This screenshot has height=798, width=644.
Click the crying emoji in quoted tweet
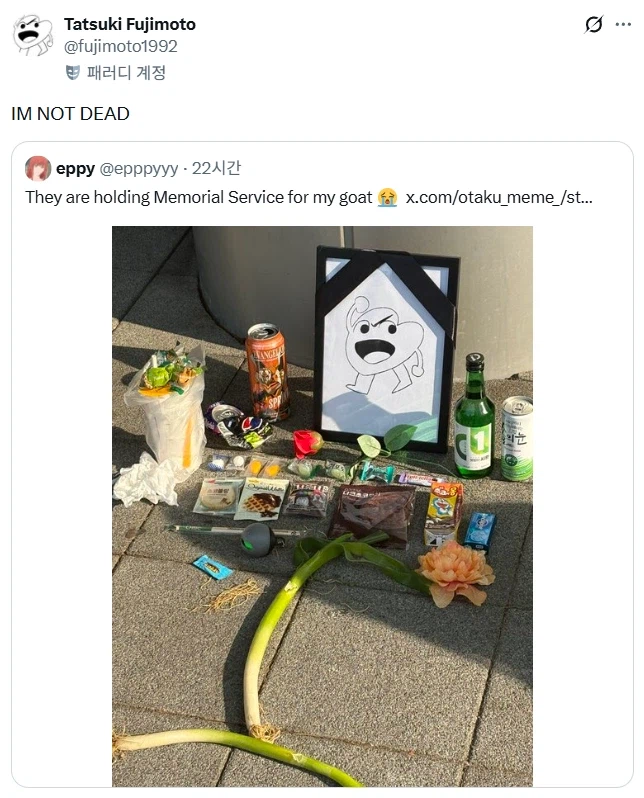(387, 197)
